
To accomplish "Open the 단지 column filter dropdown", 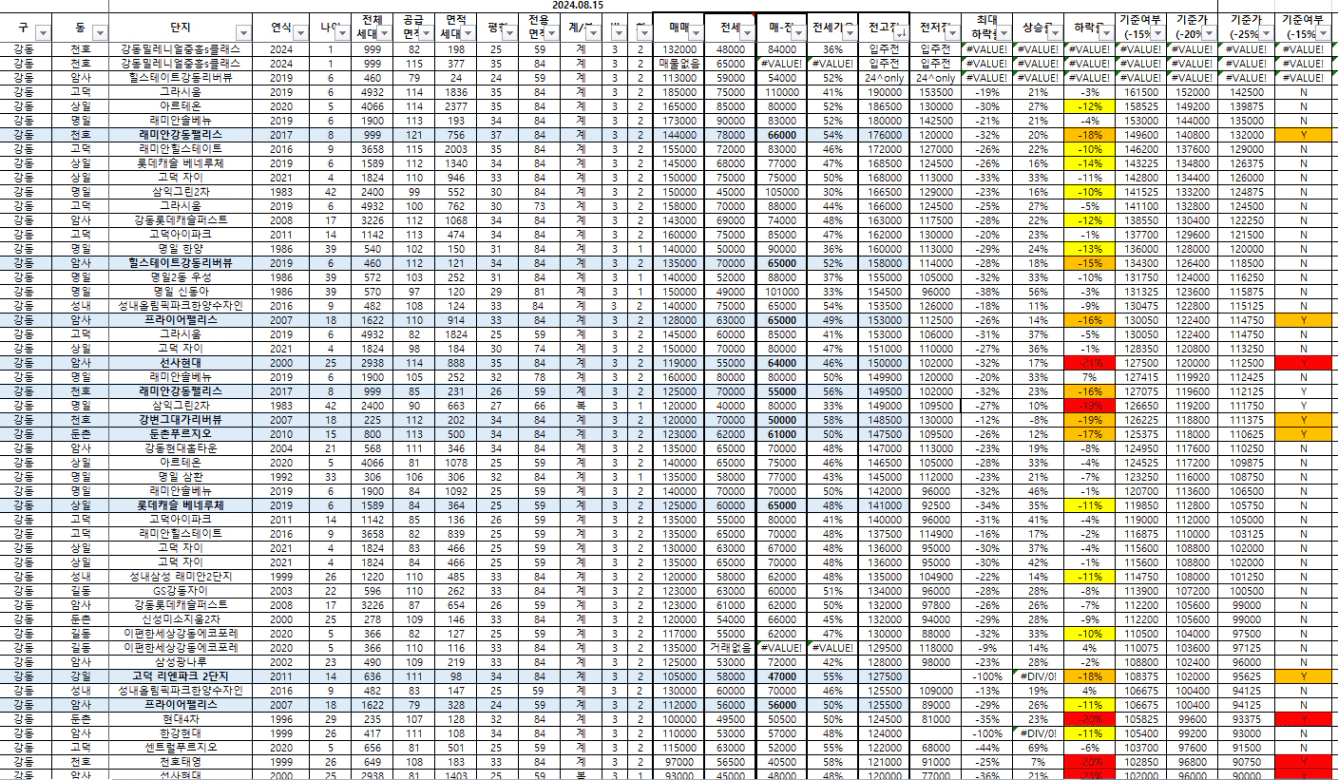I will tap(244, 32).
